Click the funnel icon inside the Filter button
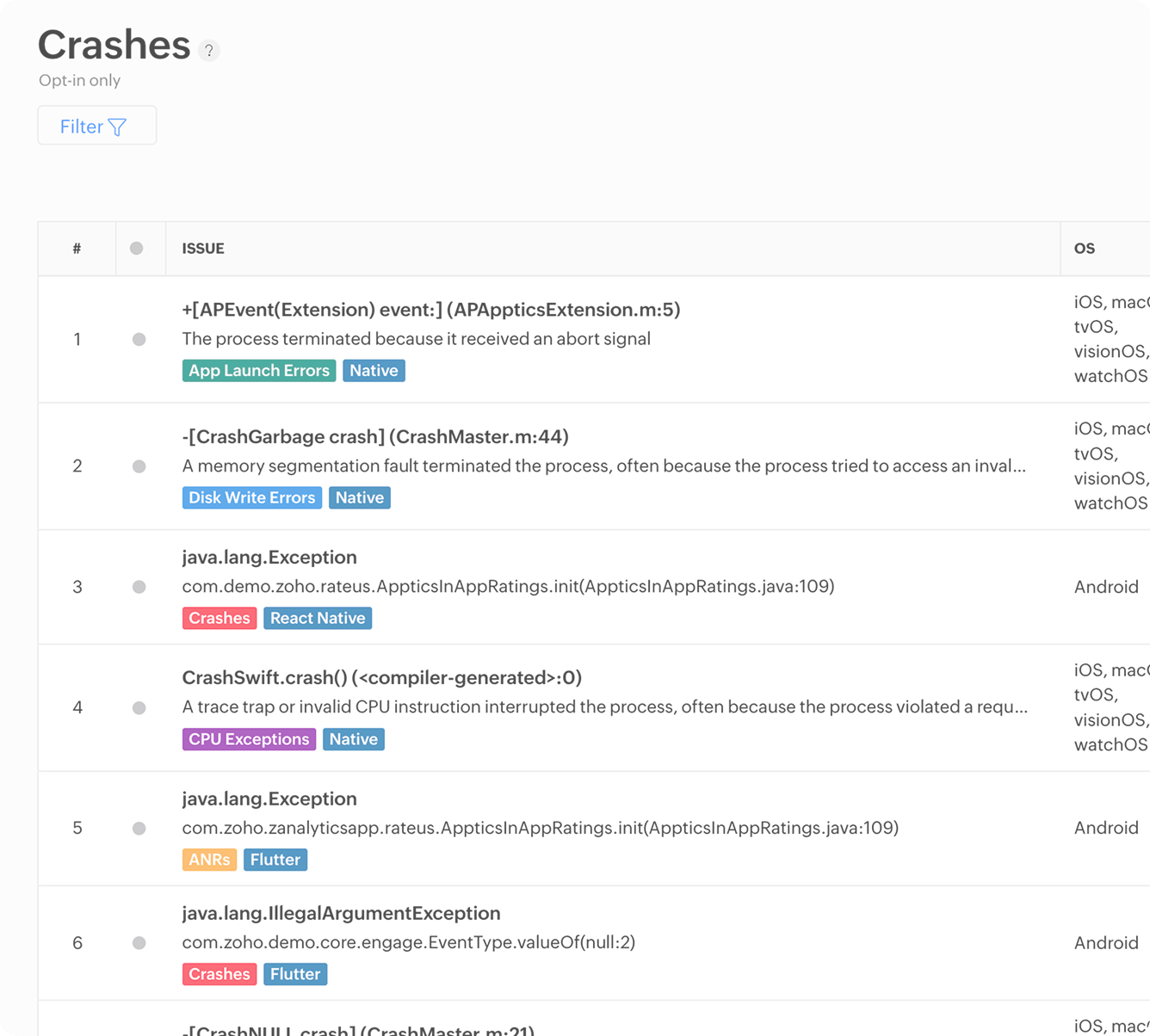This screenshot has height=1036, width=1150. pyautogui.click(x=117, y=126)
